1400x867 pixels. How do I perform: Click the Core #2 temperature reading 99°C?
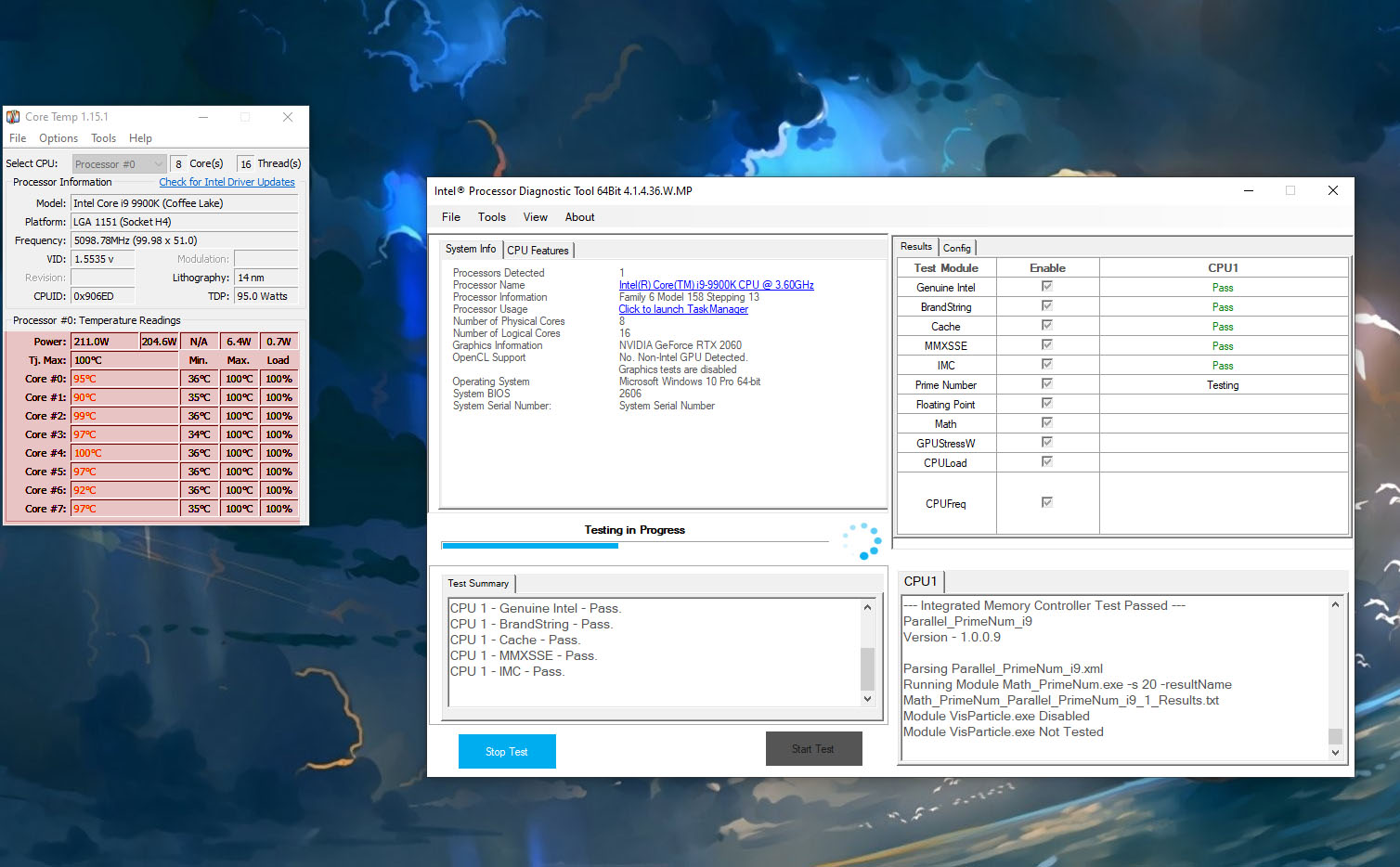click(x=124, y=416)
